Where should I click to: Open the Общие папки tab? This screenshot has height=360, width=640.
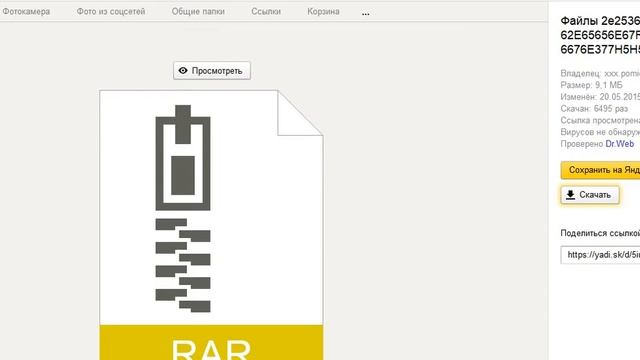pos(198,11)
